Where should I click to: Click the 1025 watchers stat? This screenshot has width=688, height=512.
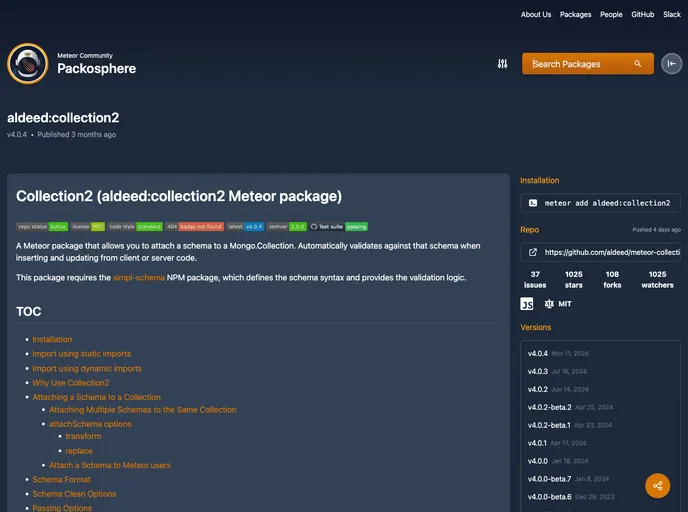(657, 279)
